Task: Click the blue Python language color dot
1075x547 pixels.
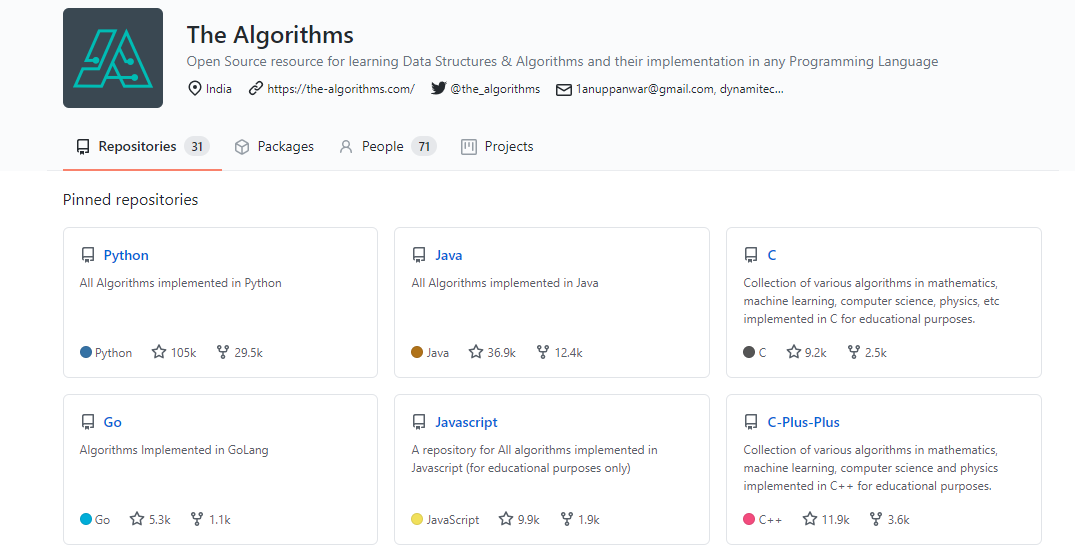Action: pos(86,352)
